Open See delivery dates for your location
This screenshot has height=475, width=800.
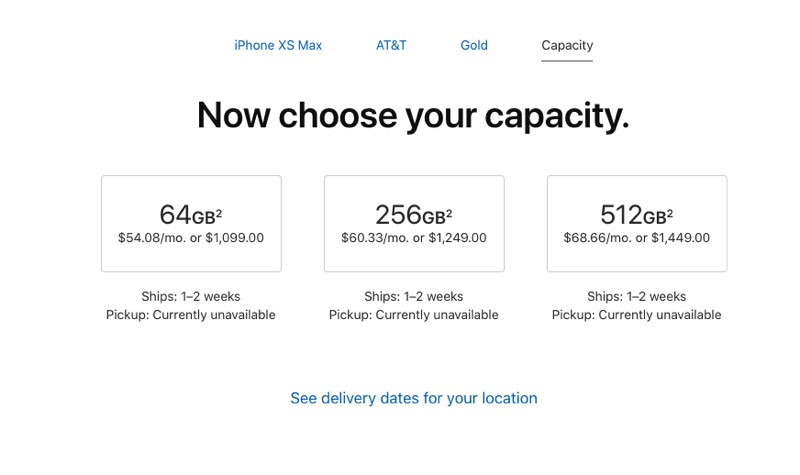(414, 398)
